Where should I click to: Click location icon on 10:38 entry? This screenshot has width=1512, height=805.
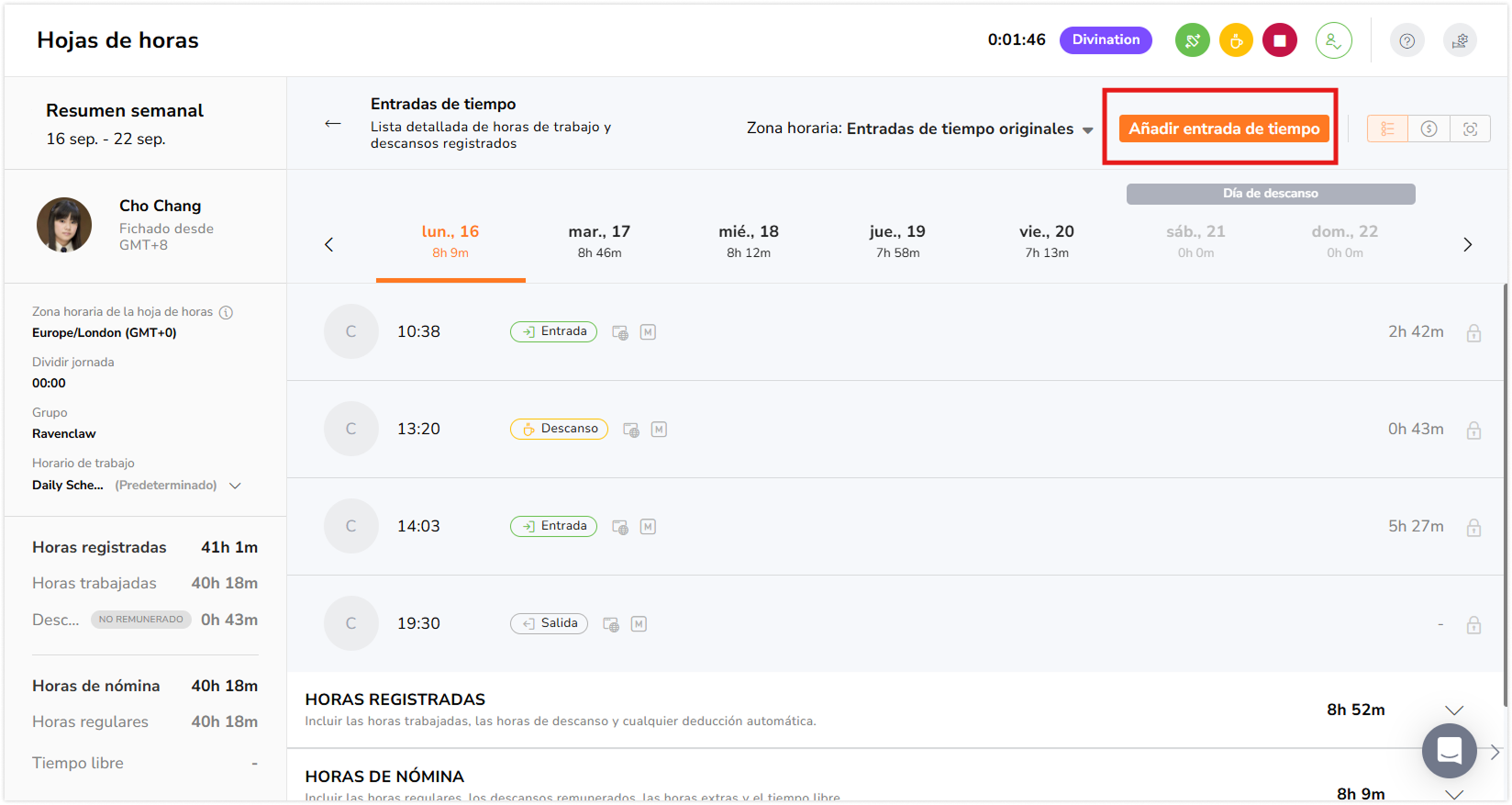click(620, 332)
